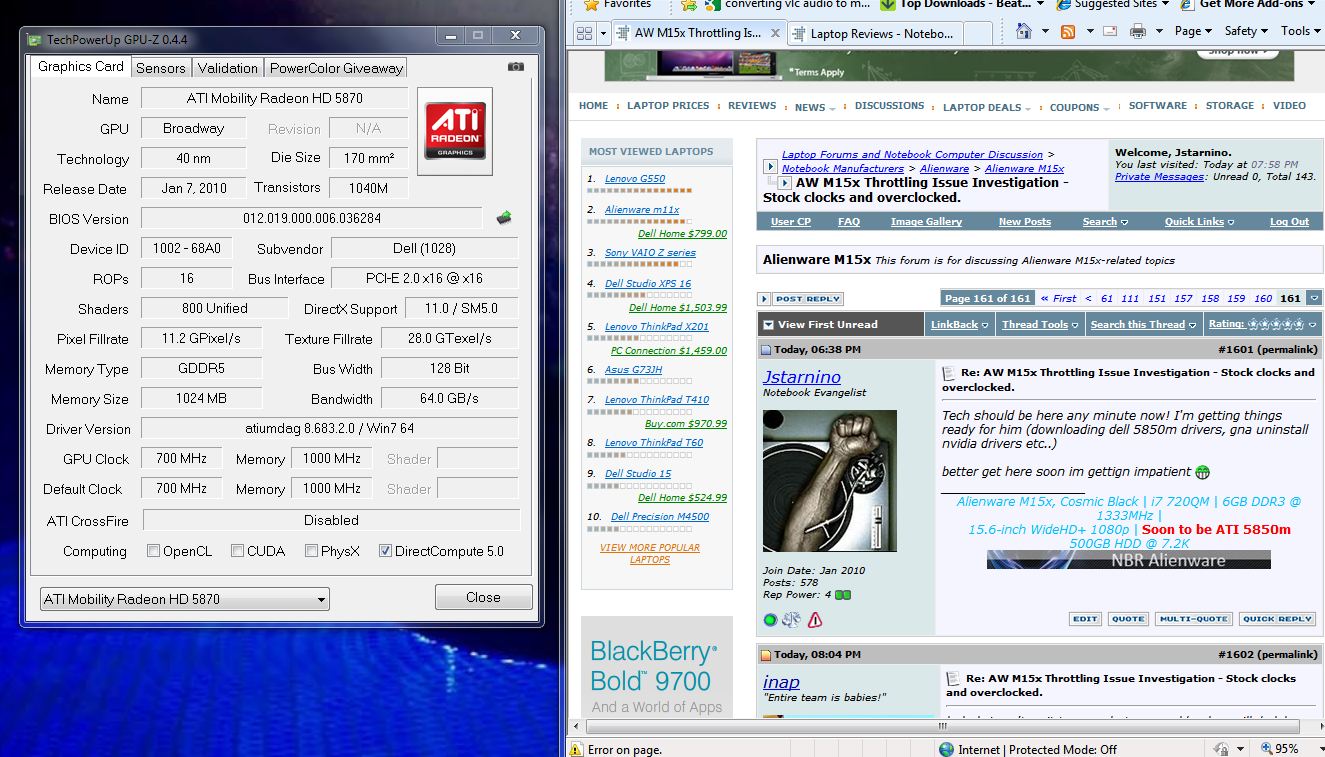The image size is (1325, 757).
Task: Open the Alienware m11x laptop link
Action: 641,210
